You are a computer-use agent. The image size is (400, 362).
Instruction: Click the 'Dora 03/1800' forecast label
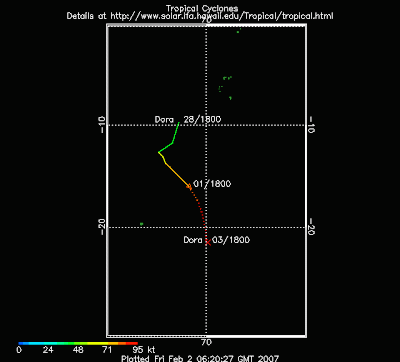click(x=217, y=240)
